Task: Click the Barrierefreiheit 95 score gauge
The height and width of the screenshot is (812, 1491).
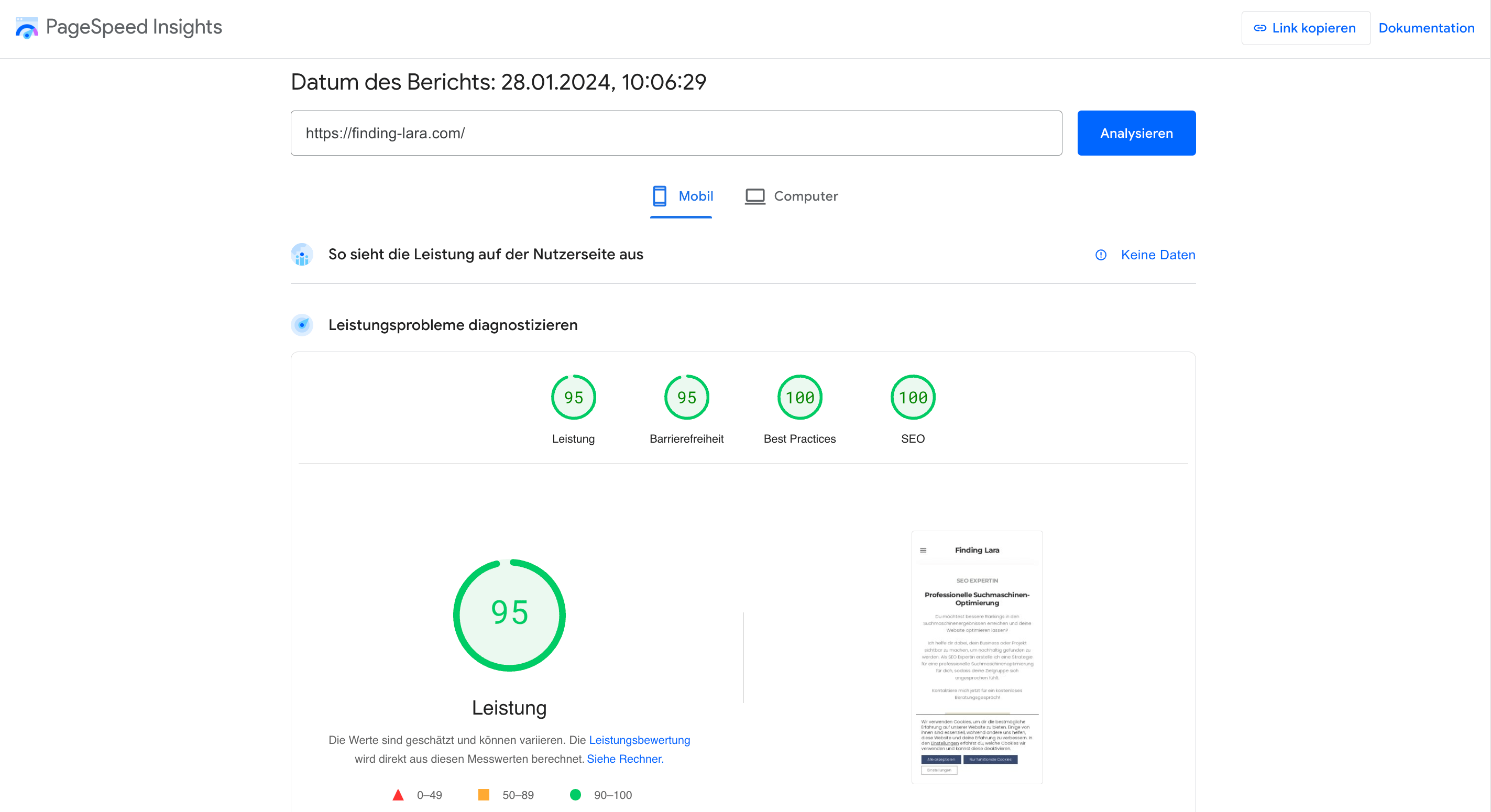Action: click(686, 397)
